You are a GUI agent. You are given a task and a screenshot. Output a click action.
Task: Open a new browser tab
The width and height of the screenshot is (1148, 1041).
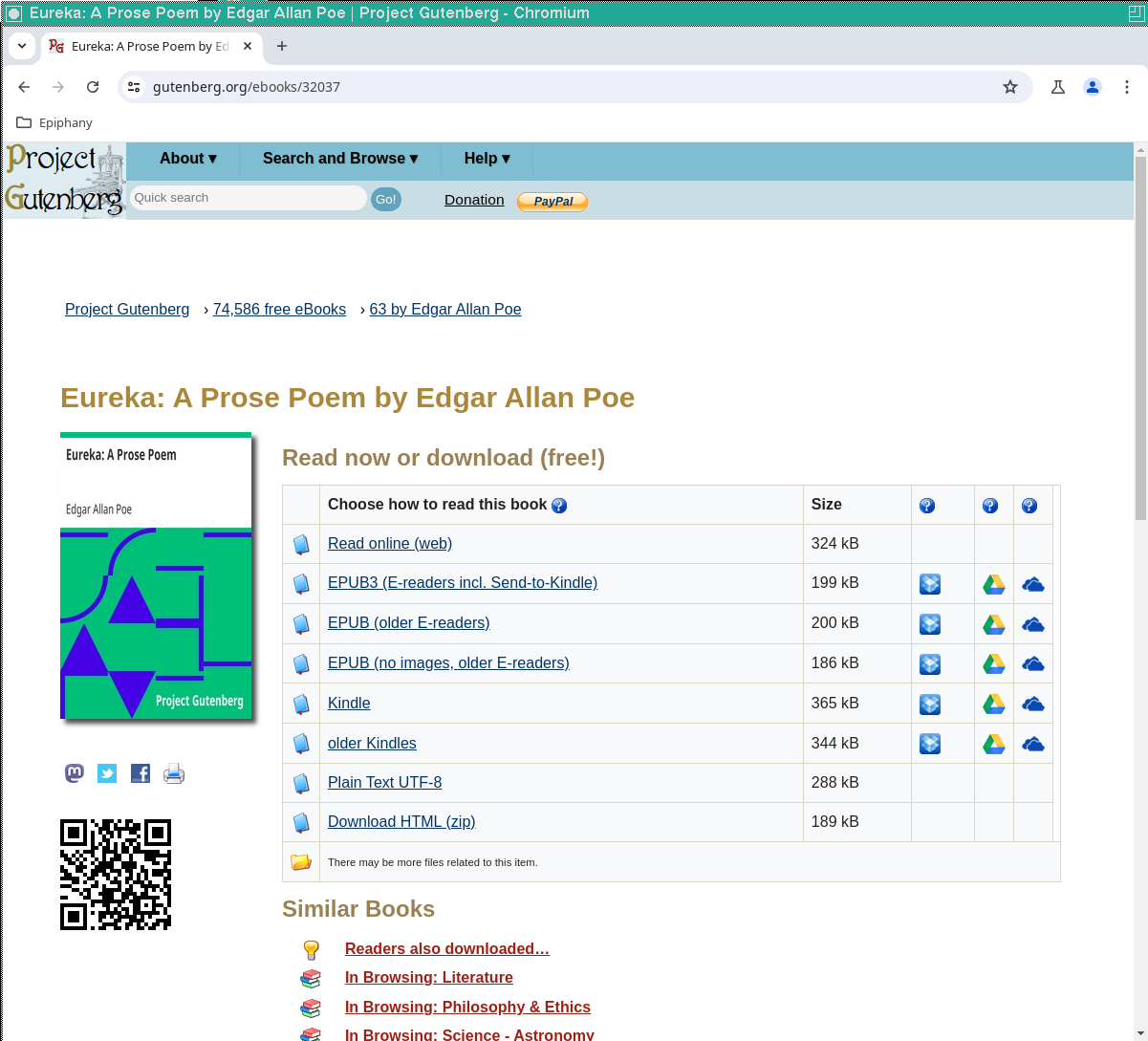coord(281,46)
